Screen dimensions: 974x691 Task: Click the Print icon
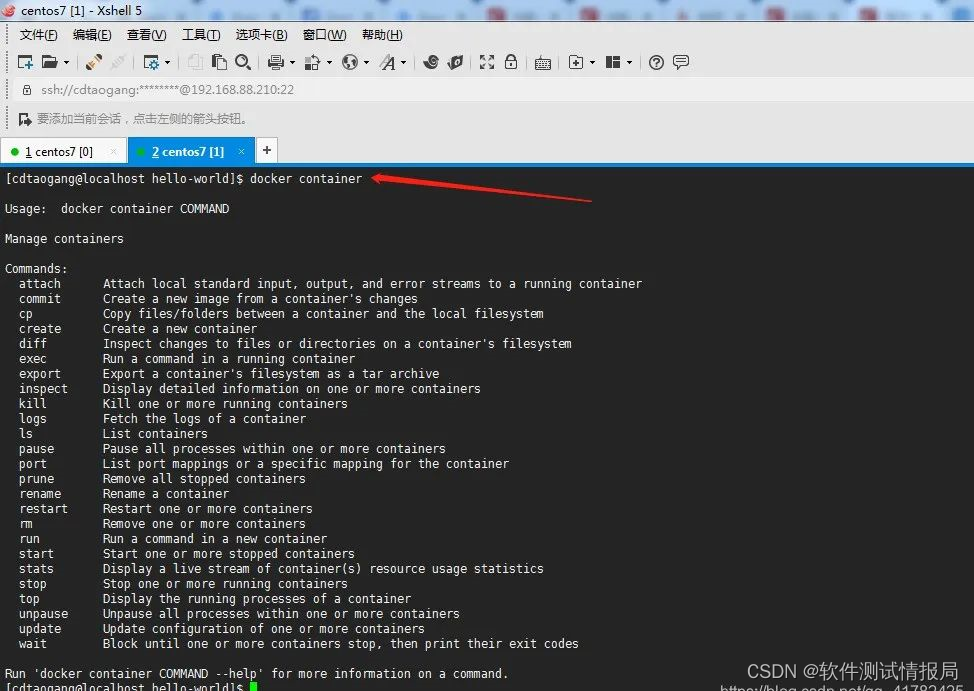(276, 62)
